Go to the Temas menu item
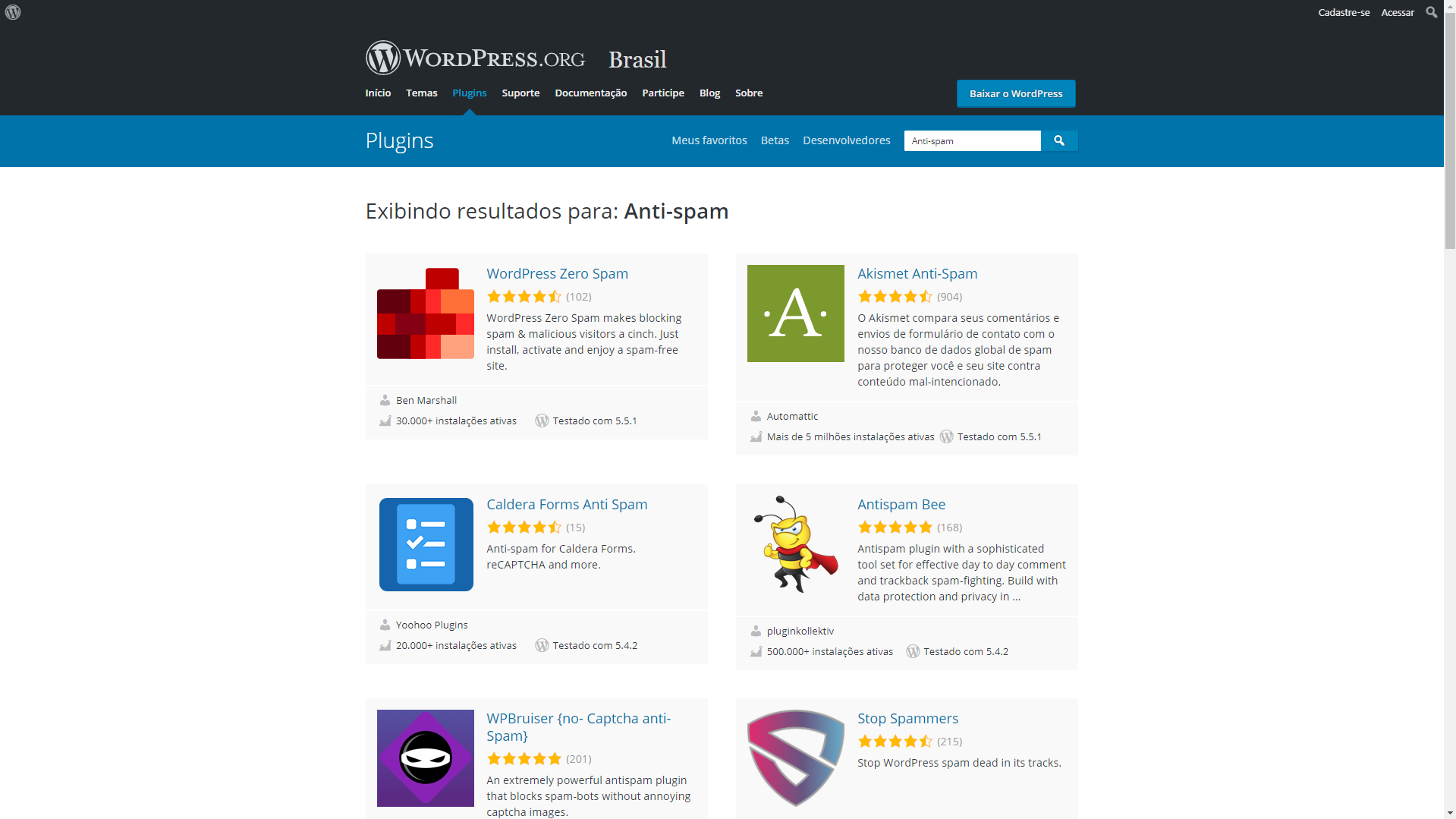 pos(422,93)
